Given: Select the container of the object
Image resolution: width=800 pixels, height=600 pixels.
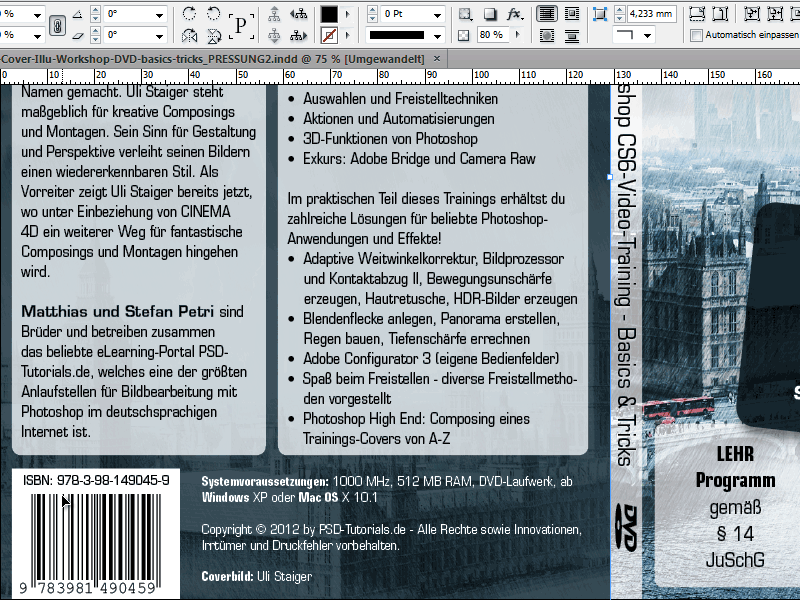Looking at the screenshot, I should point(274,14).
